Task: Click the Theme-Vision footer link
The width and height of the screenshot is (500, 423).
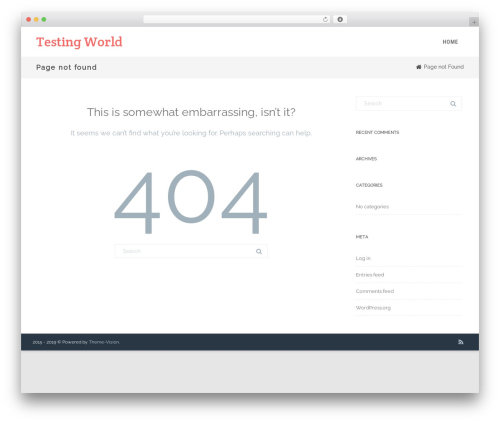Action: (104, 342)
